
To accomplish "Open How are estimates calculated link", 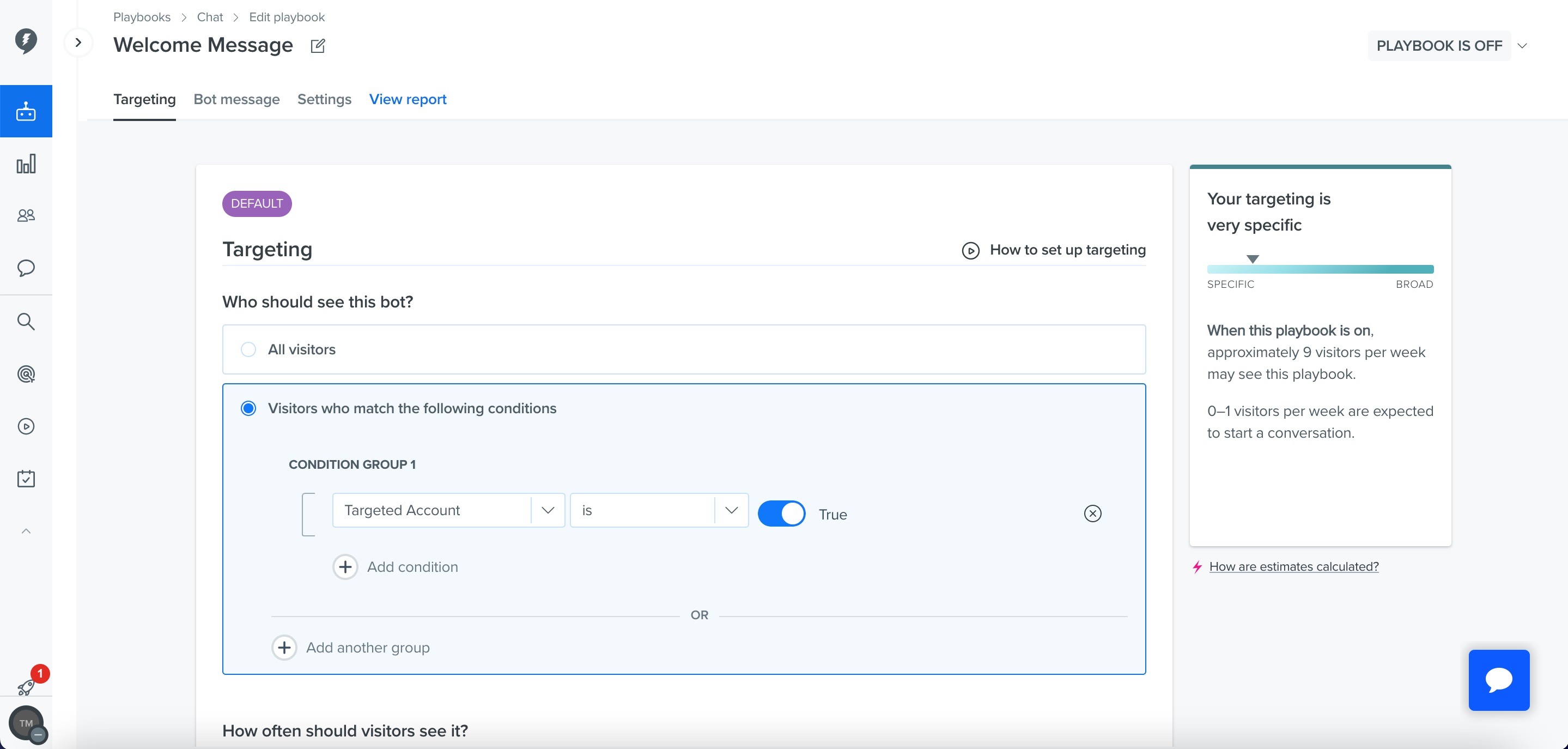I will [1294, 566].
